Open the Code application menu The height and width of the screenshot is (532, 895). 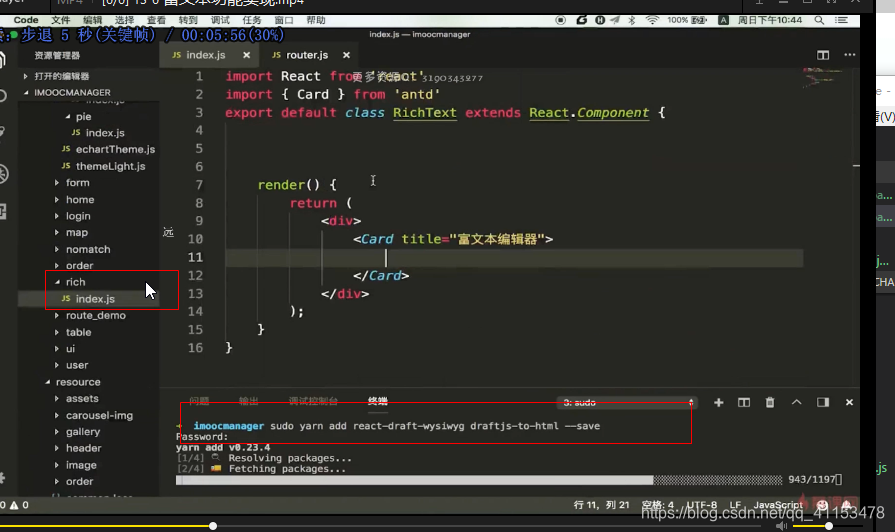point(26,20)
